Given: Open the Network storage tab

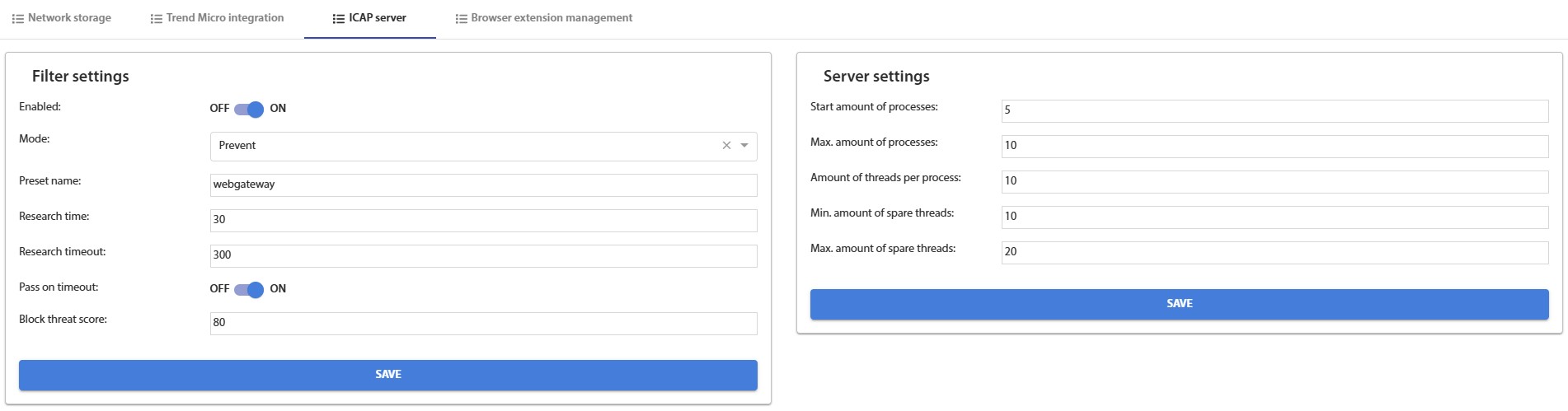Looking at the screenshot, I should click(x=61, y=18).
